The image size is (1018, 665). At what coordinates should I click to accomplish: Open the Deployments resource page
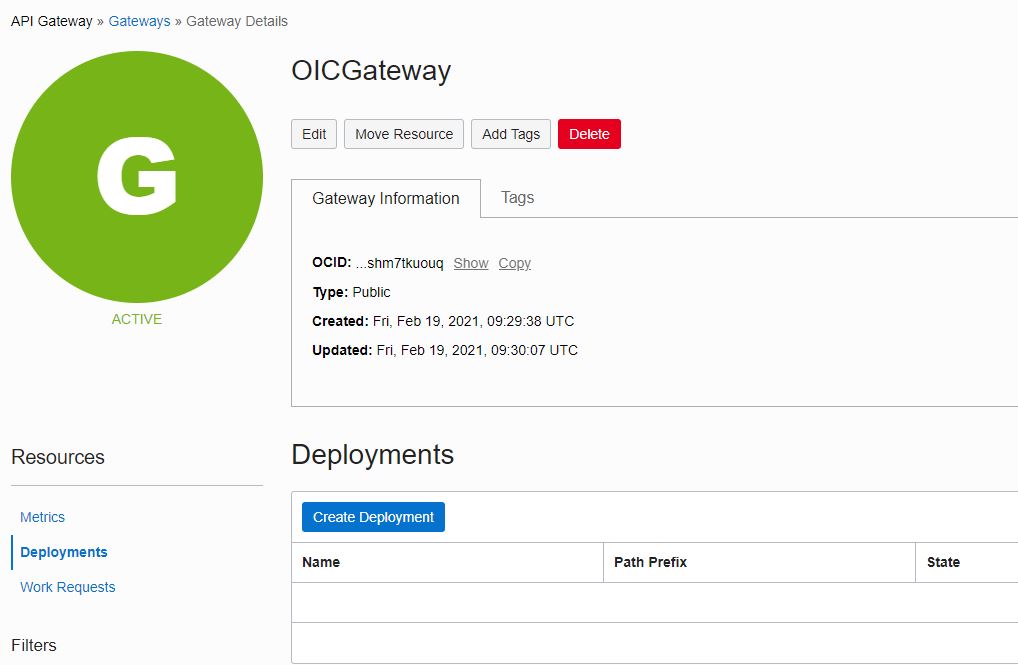(x=63, y=552)
